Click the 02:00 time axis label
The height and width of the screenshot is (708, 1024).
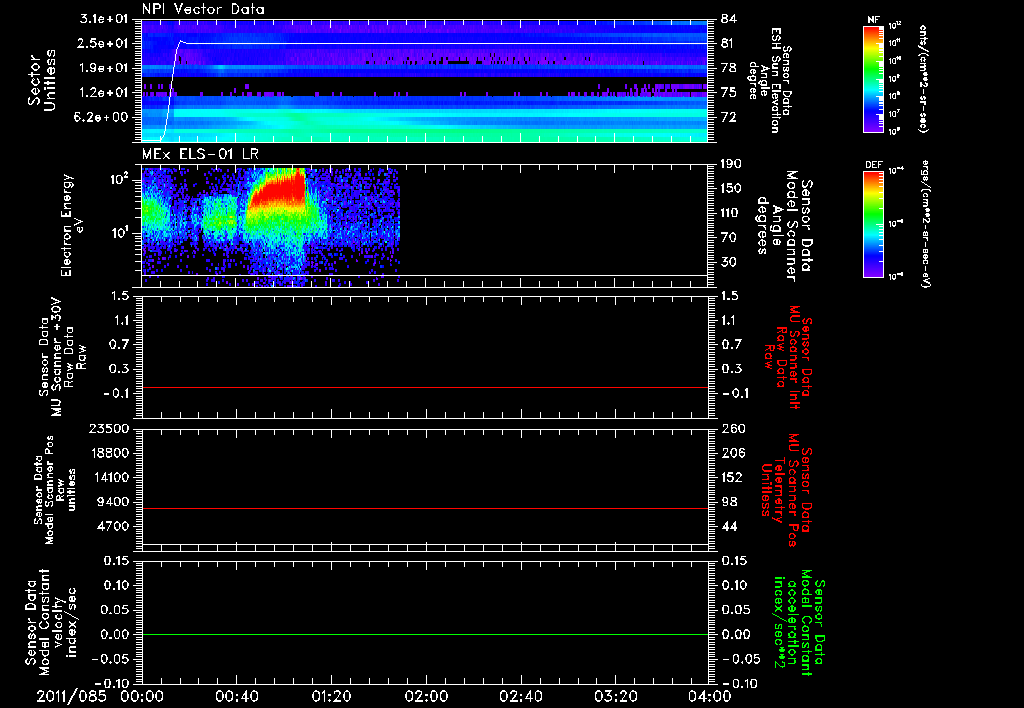click(426, 696)
